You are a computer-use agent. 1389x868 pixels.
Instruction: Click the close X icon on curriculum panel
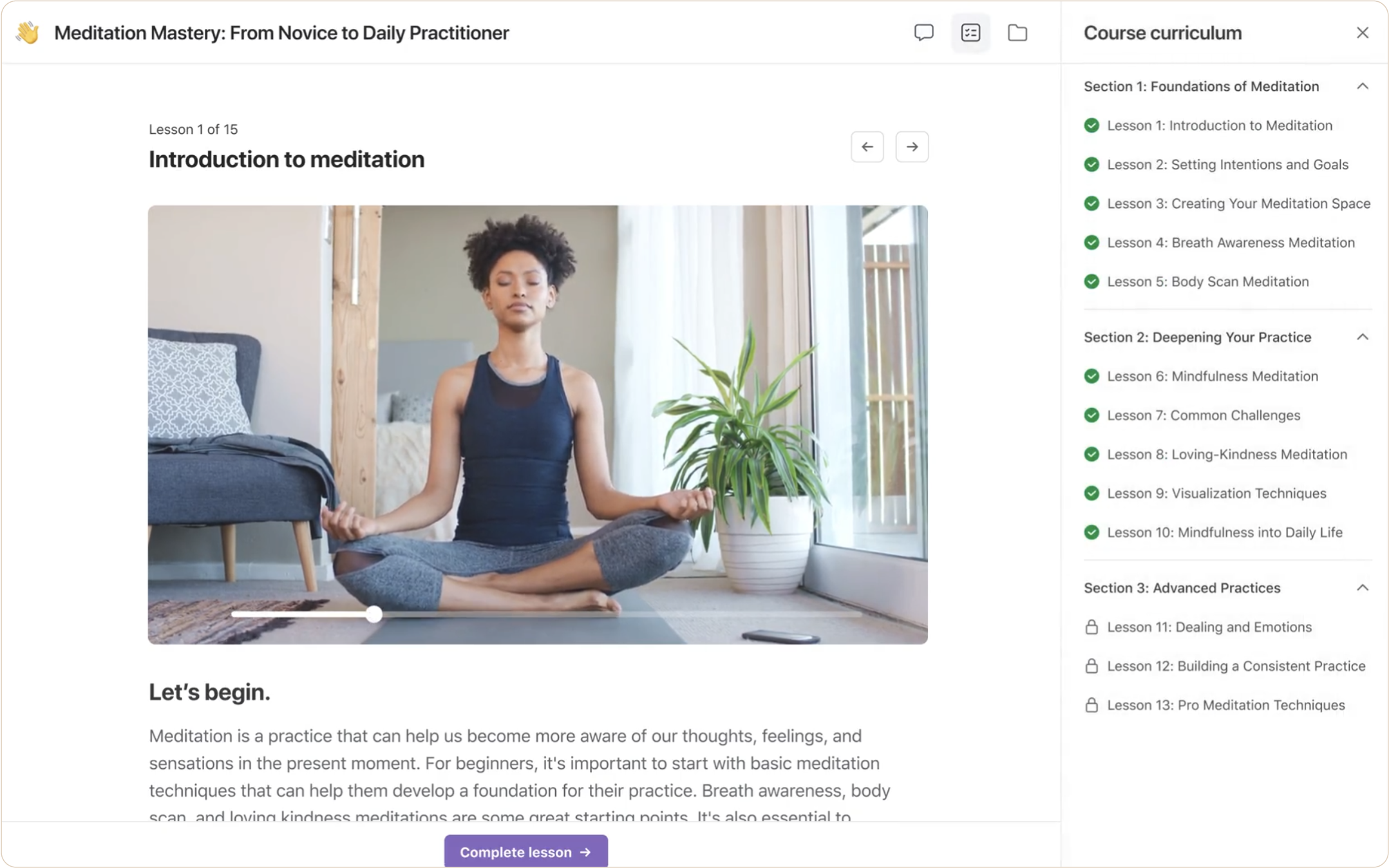(1363, 33)
